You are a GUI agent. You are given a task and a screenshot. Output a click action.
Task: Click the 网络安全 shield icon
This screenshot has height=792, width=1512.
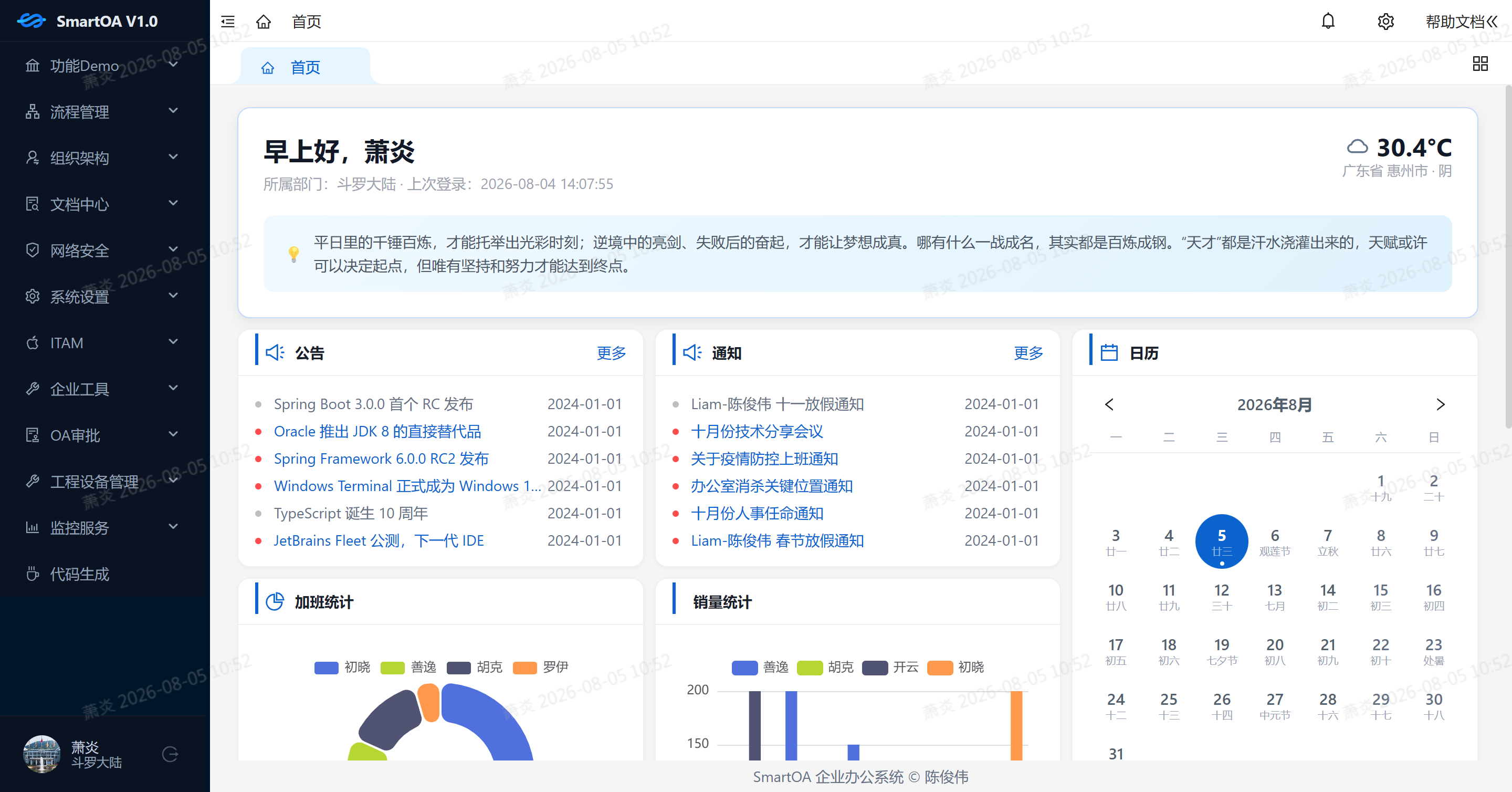click(x=32, y=250)
